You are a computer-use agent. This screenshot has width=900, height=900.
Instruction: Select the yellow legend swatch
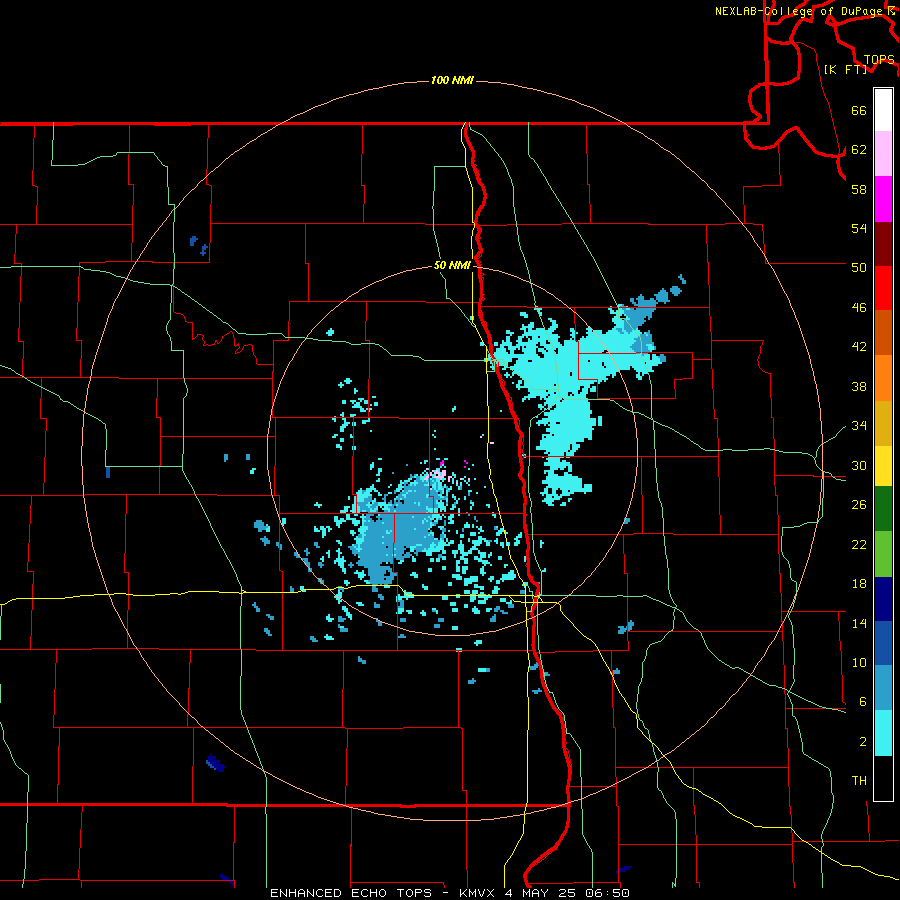tap(883, 465)
